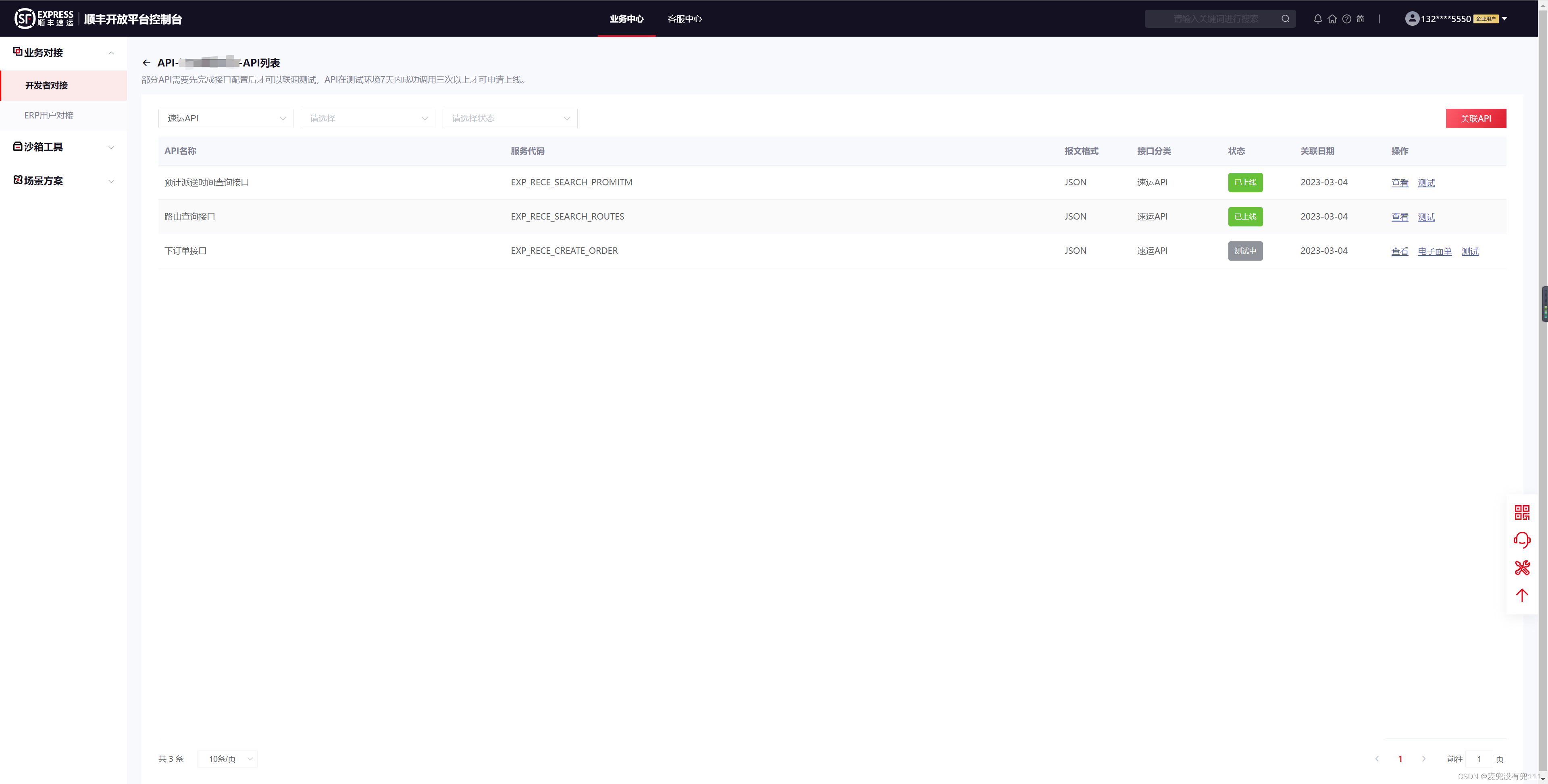Collapse the 业务对接 sidebar section
Image resolution: width=1548 pixels, height=784 pixels.
(x=63, y=53)
